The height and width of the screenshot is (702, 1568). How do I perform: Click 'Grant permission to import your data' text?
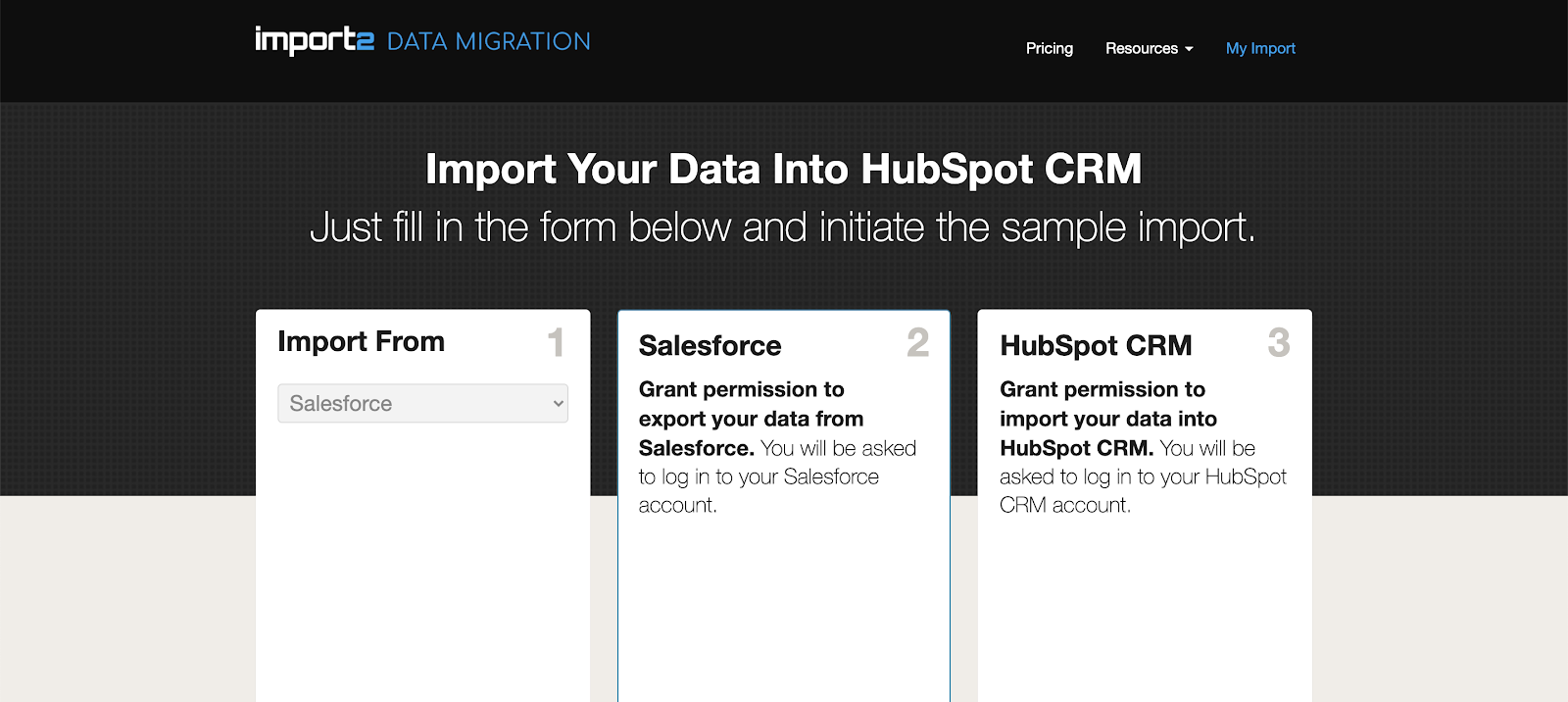pyautogui.click(x=1108, y=419)
